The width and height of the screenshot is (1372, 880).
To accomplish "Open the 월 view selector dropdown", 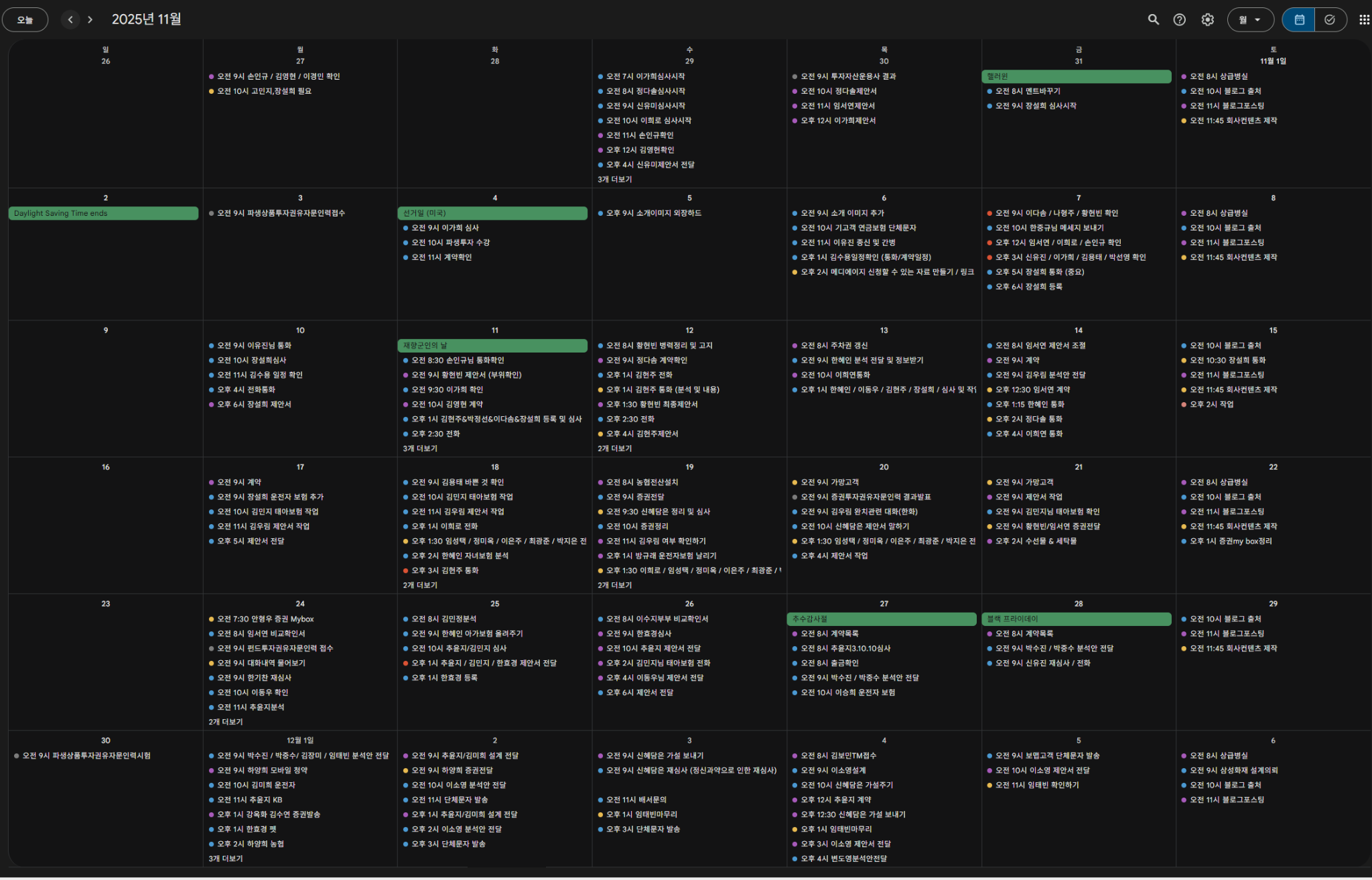I will pos(1250,19).
